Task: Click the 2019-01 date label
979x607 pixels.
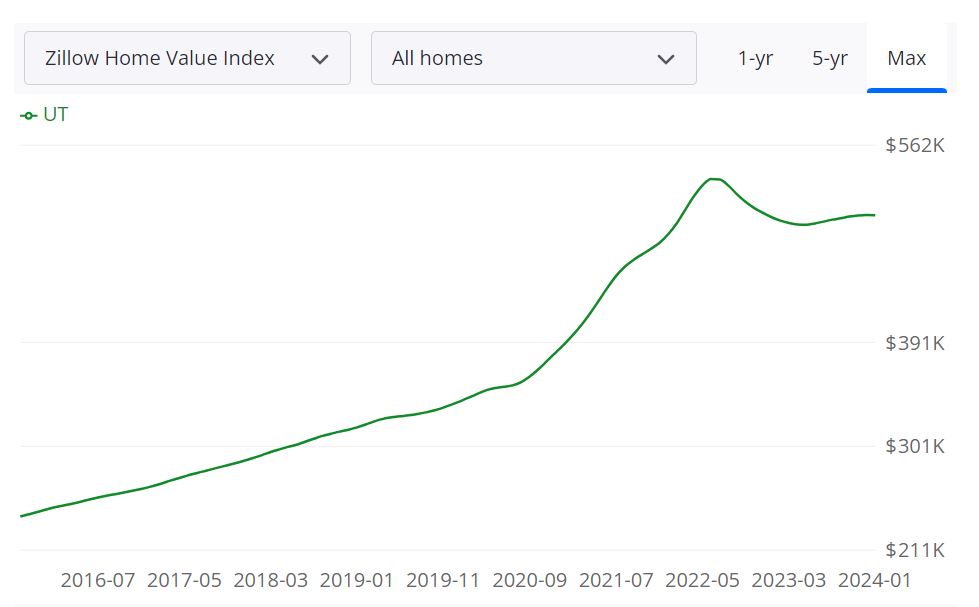Action: pos(357,580)
